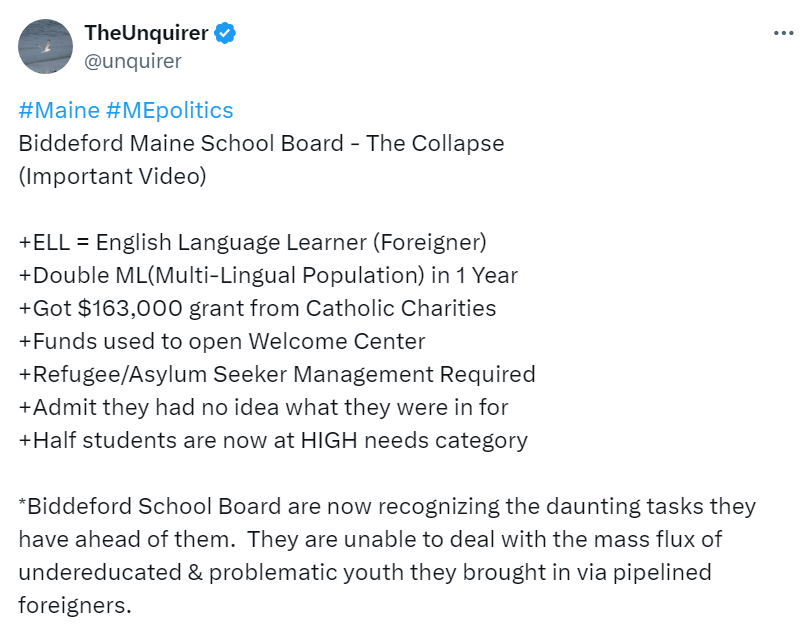Image resolution: width=801 pixels, height=633 pixels.
Task: Click the '(Important Video)' text
Action: [112, 176]
